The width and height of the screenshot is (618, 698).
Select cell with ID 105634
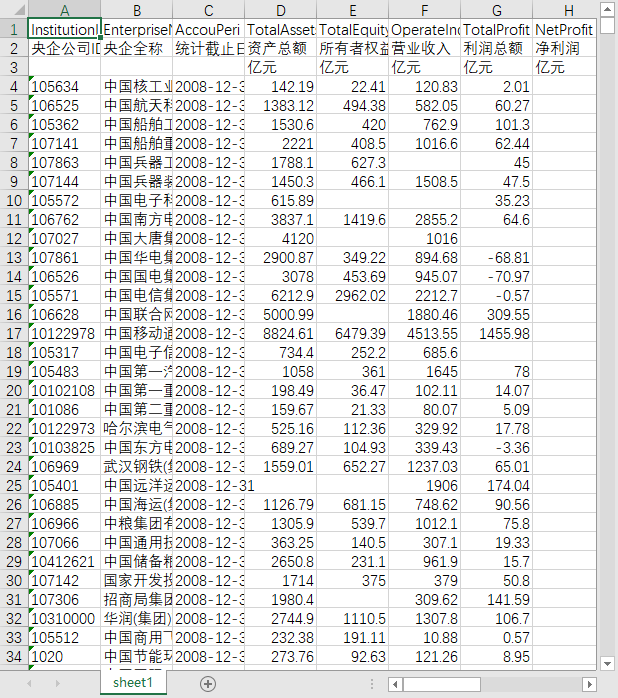65,86
